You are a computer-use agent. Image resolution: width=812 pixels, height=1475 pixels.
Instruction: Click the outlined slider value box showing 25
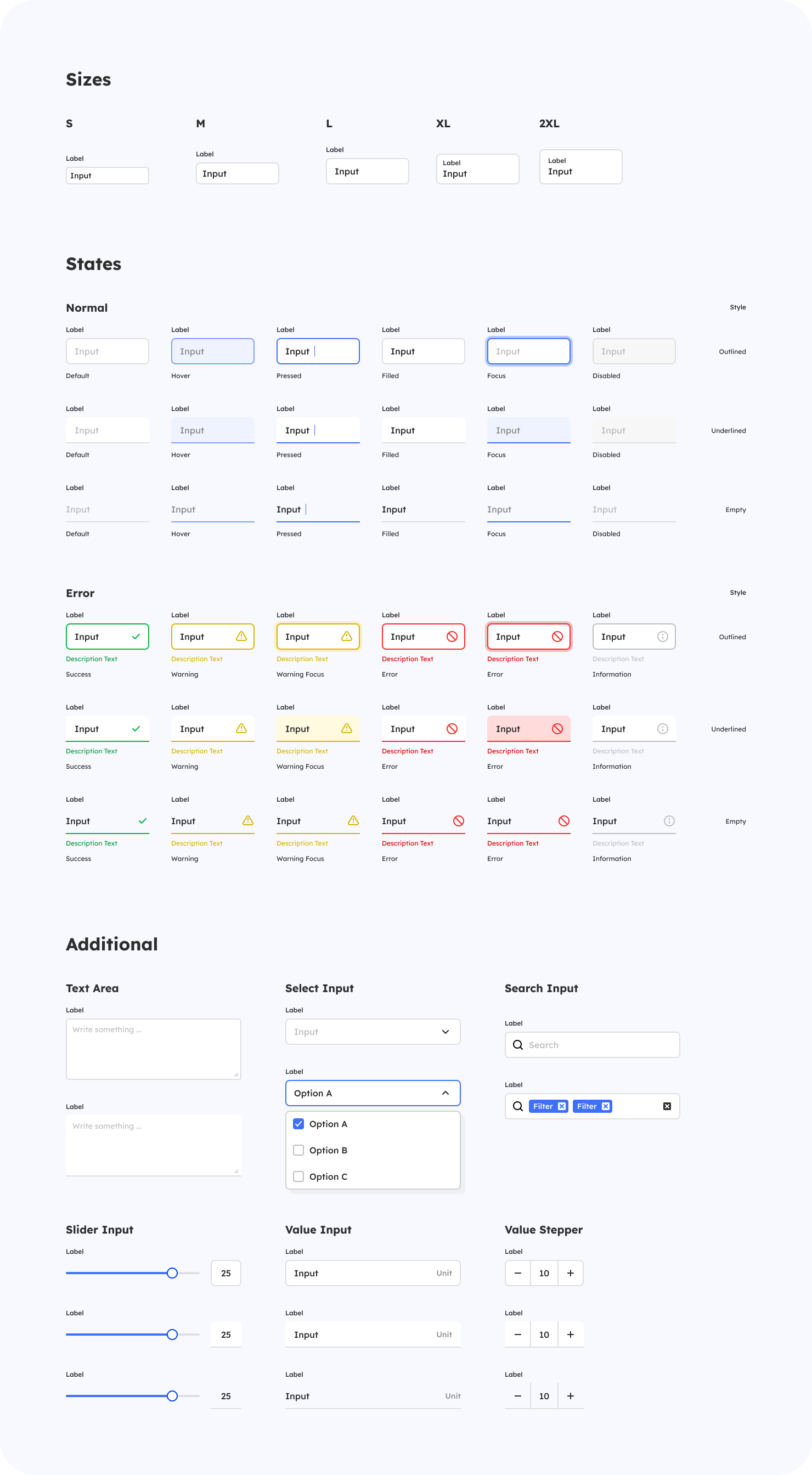[226, 1273]
